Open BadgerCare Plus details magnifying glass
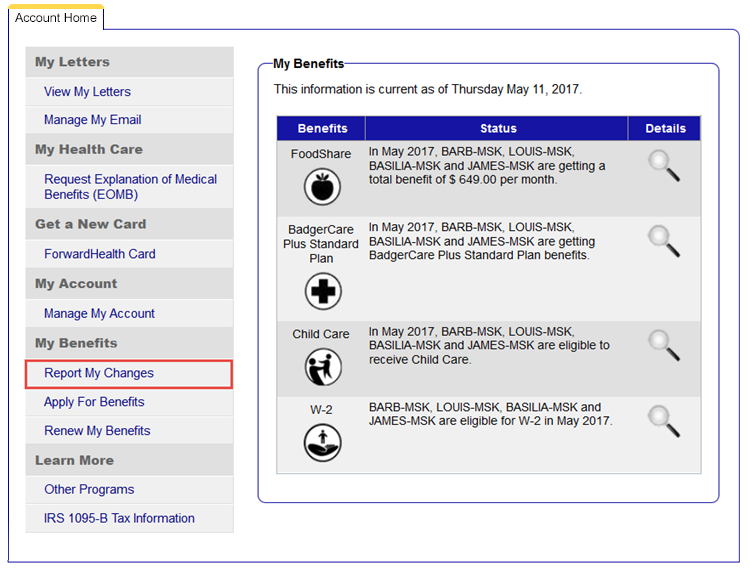The height and width of the screenshot is (571, 750). coord(664,242)
